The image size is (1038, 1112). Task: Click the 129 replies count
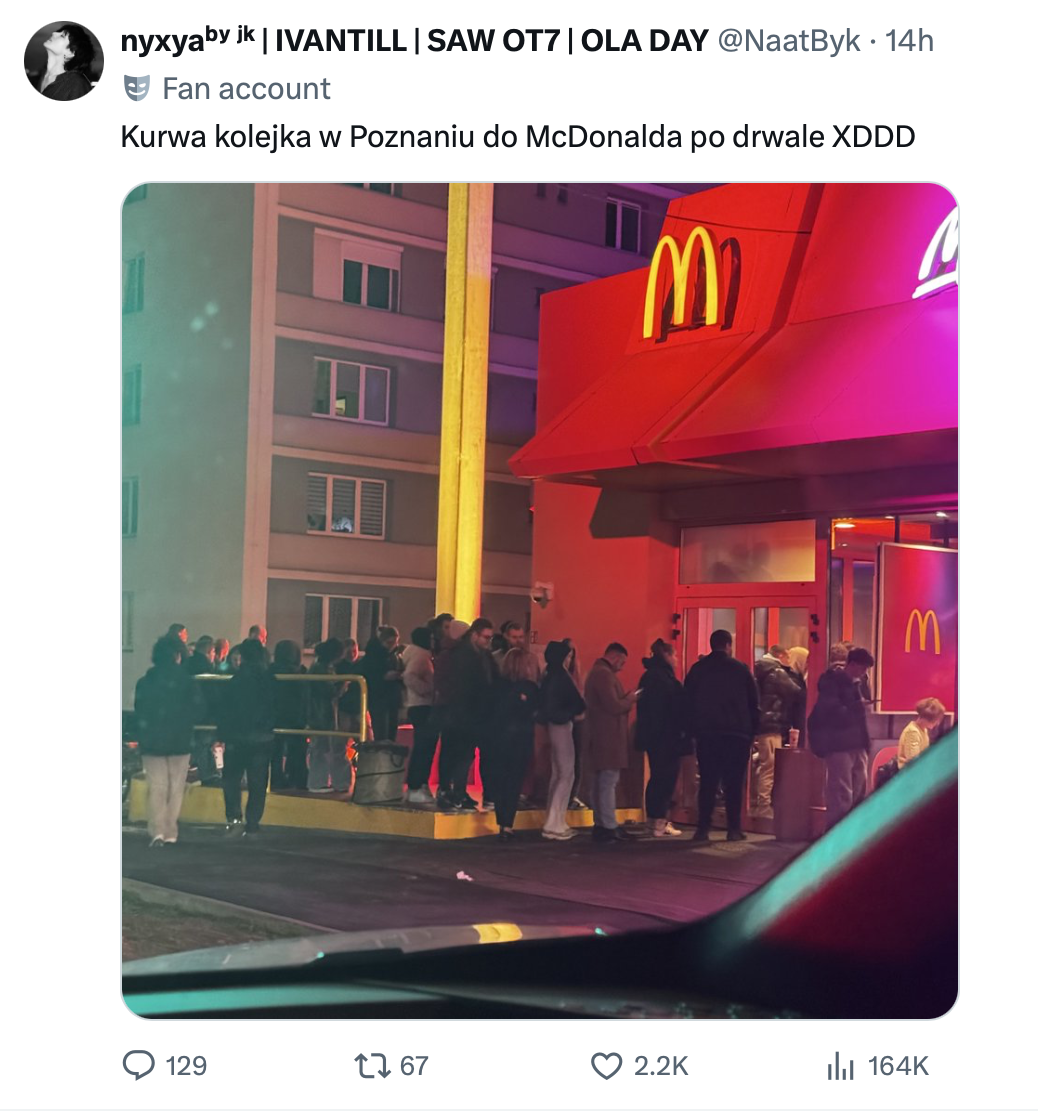(x=186, y=1066)
